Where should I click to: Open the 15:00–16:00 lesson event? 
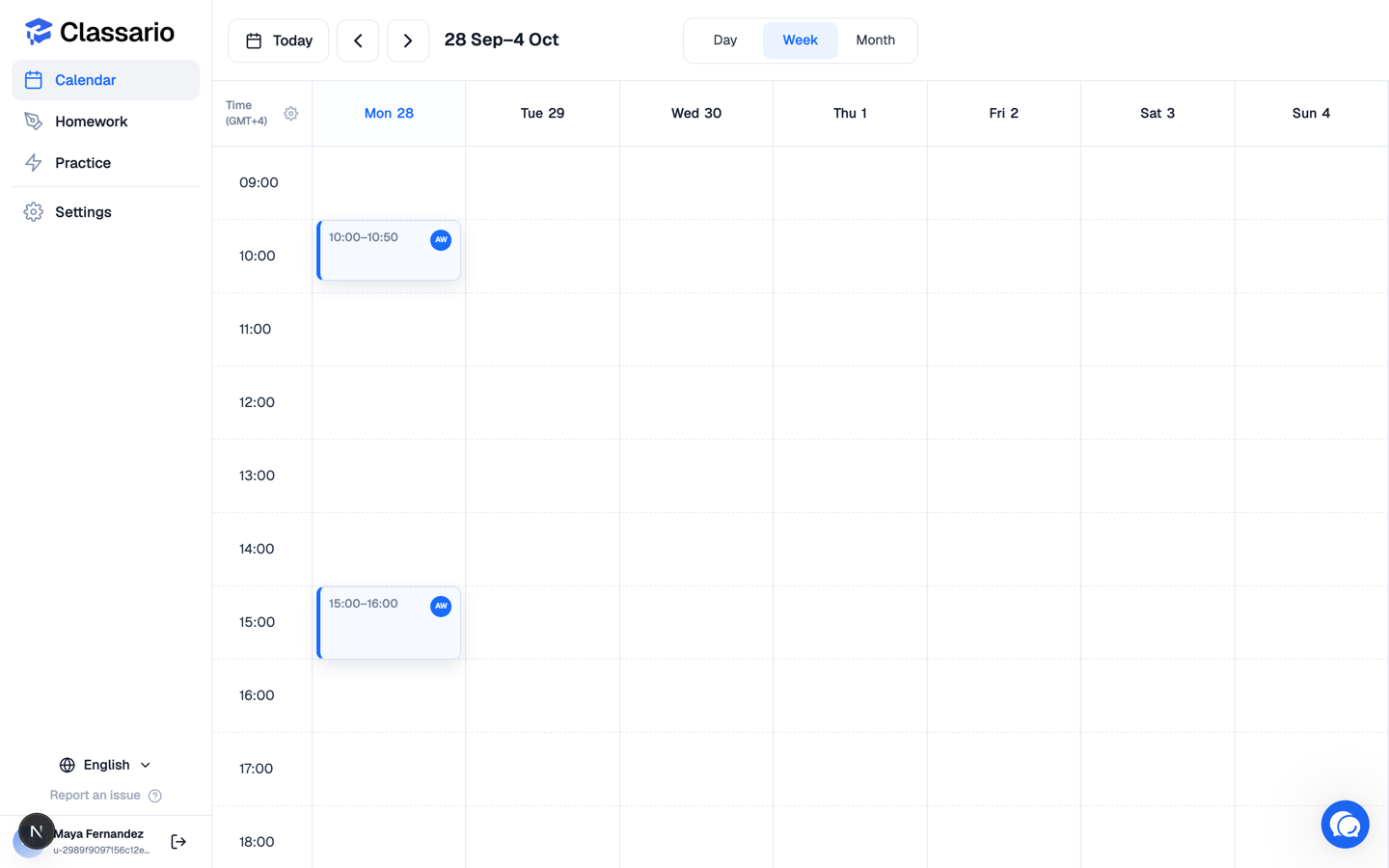point(389,623)
